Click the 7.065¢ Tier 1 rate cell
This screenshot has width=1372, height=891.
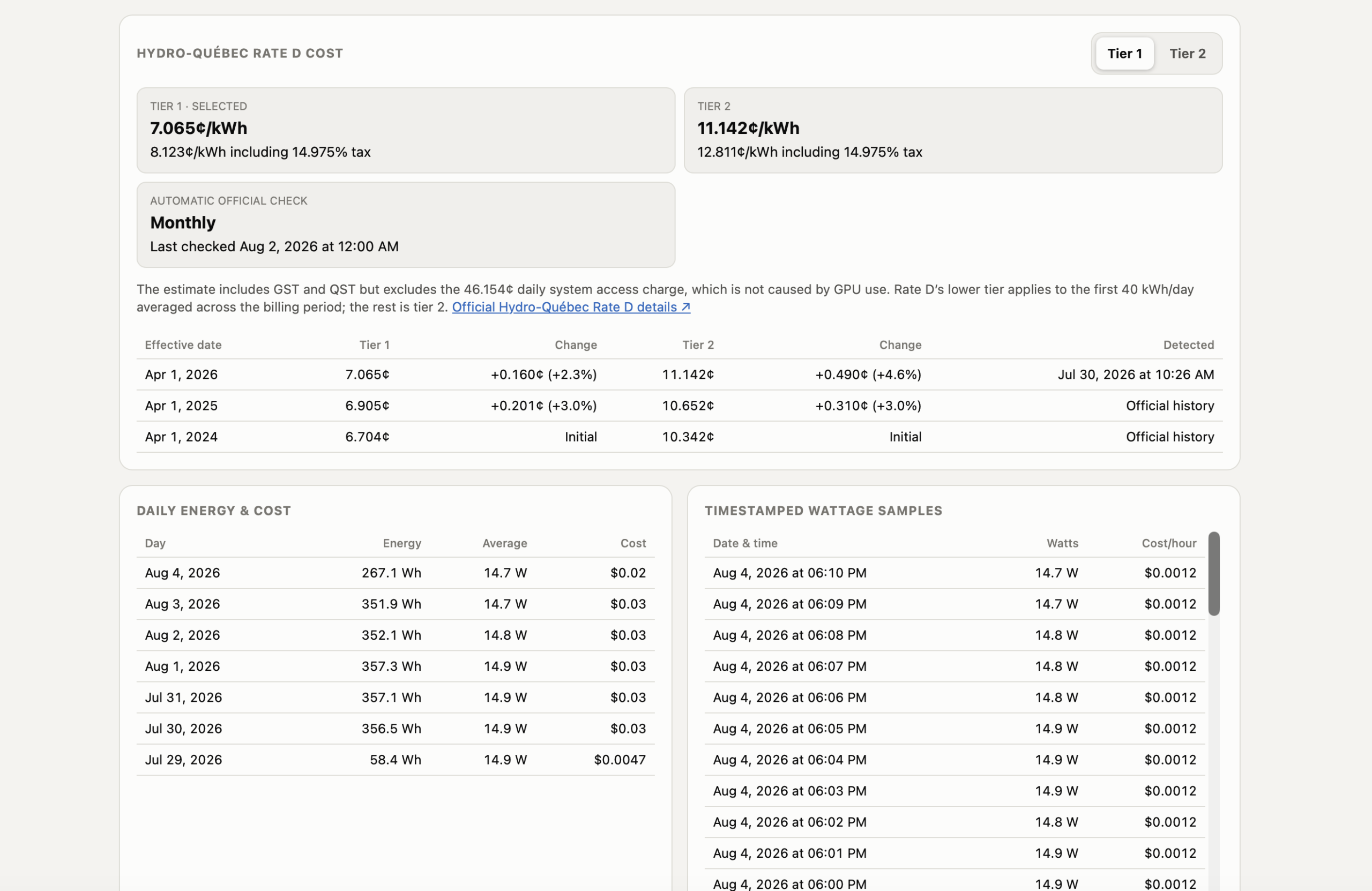367,375
